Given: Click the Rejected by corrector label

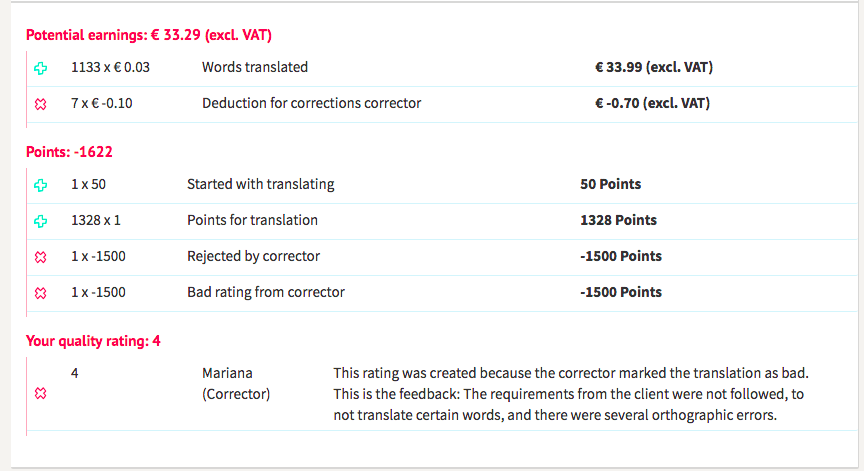Looking at the screenshot, I should point(253,256).
